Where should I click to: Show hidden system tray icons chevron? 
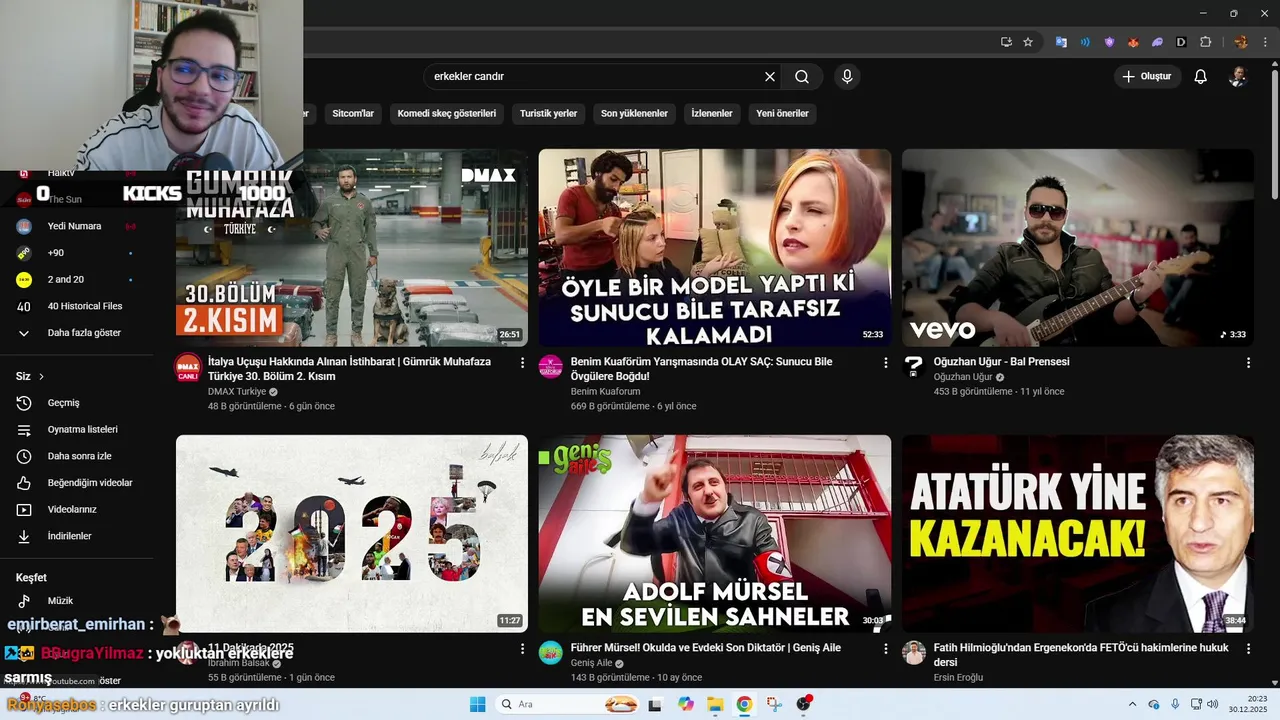tap(1133, 704)
